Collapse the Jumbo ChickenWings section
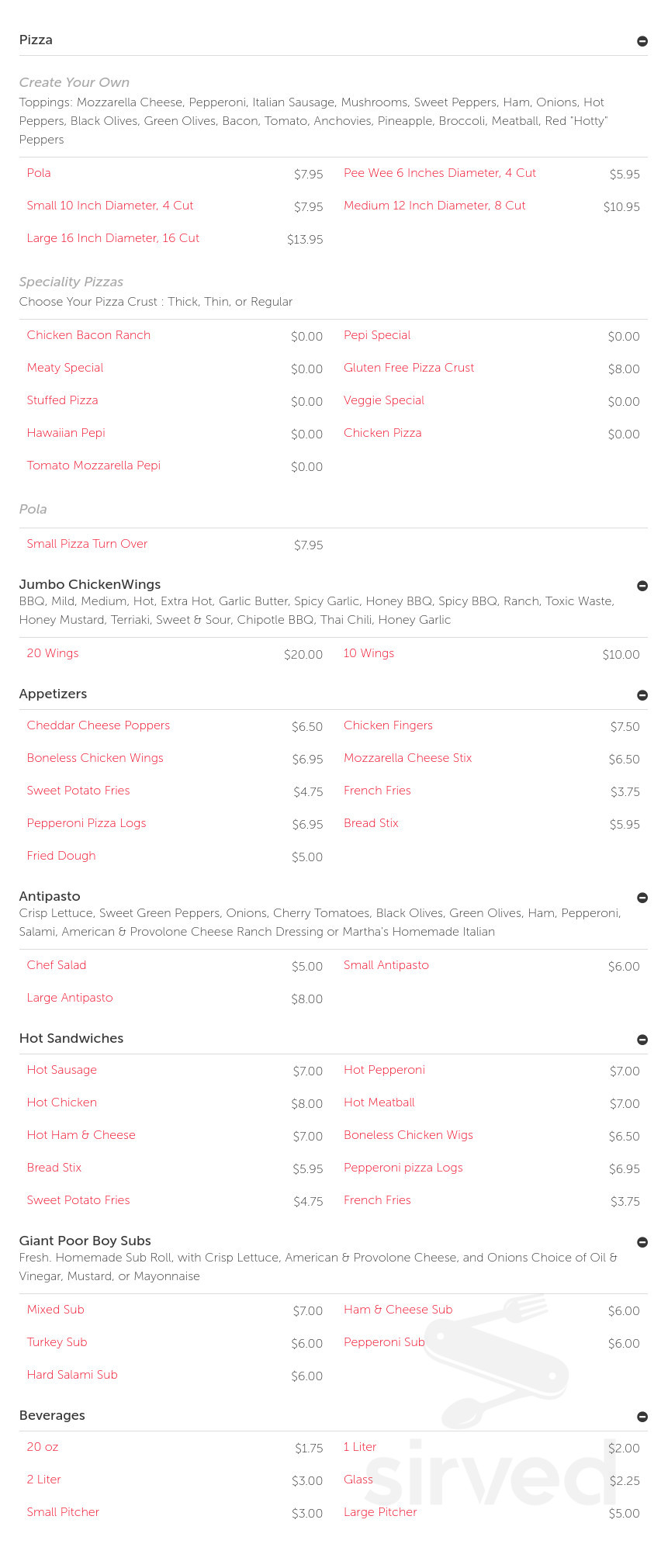The image size is (661, 1568). click(642, 586)
